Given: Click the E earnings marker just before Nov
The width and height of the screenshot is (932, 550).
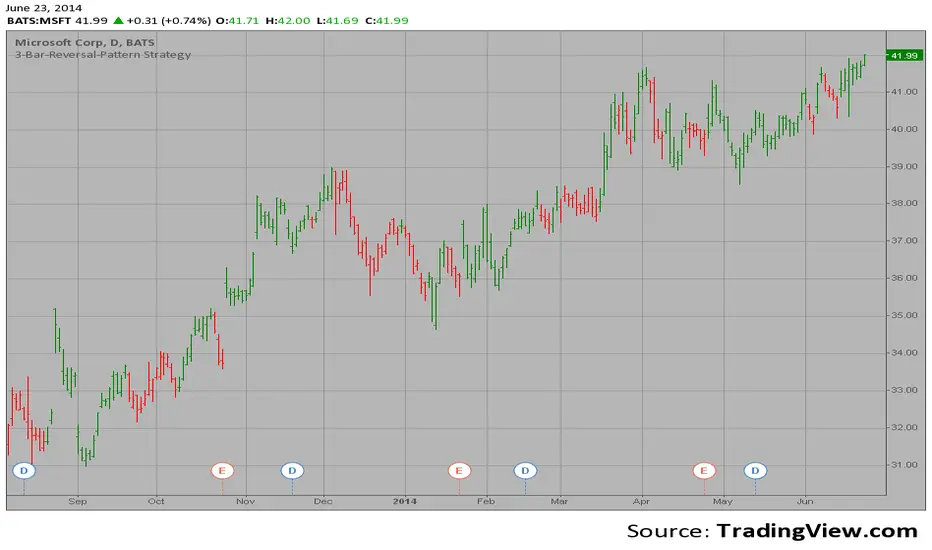Looking at the screenshot, I should (222, 471).
